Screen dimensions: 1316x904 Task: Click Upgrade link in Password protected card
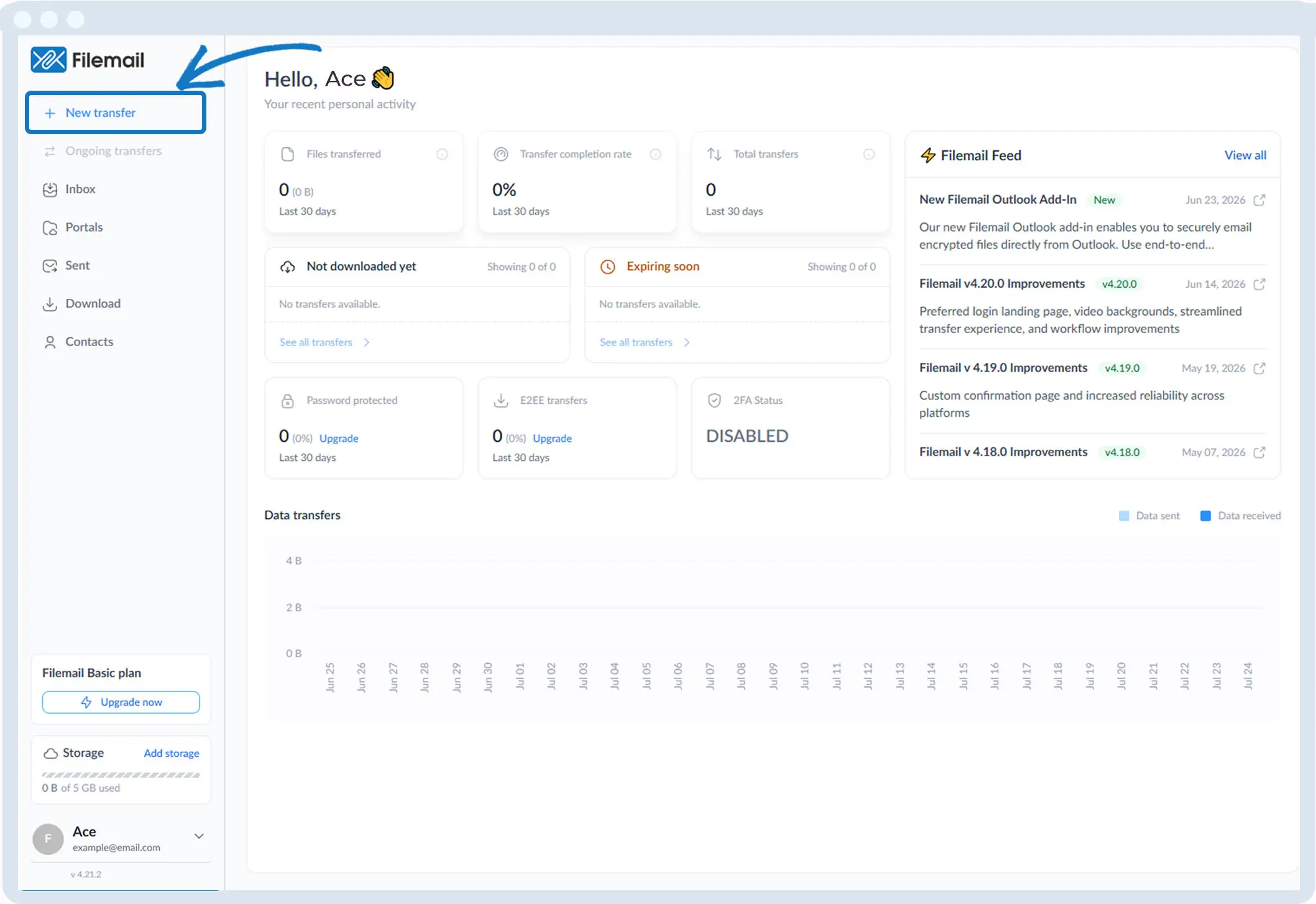[x=339, y=439]
